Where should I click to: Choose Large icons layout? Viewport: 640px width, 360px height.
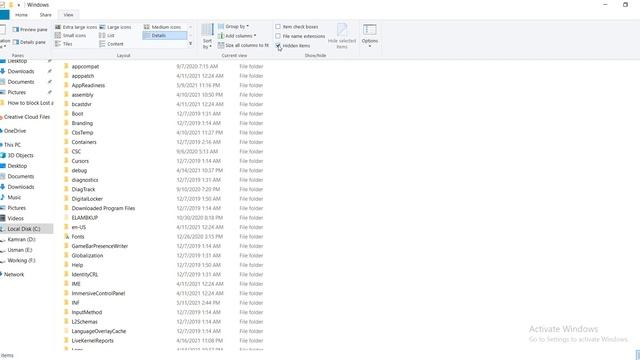[x=116, y=27]
